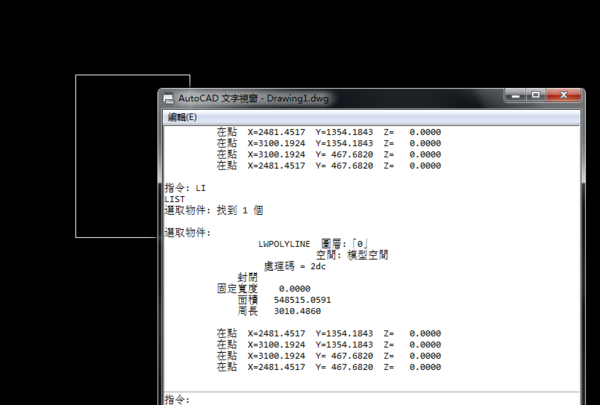Close the AutoCAD 文字視窗 window
The width and height of the screenshot is (600, 405).
563,95
